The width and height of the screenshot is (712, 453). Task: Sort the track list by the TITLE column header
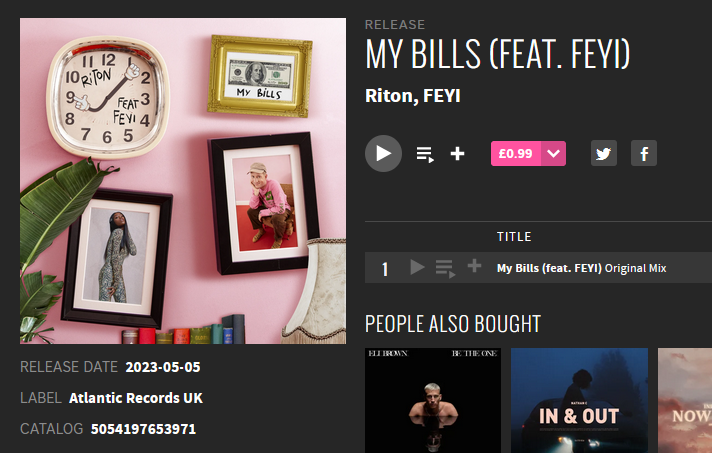pos(514,236)
